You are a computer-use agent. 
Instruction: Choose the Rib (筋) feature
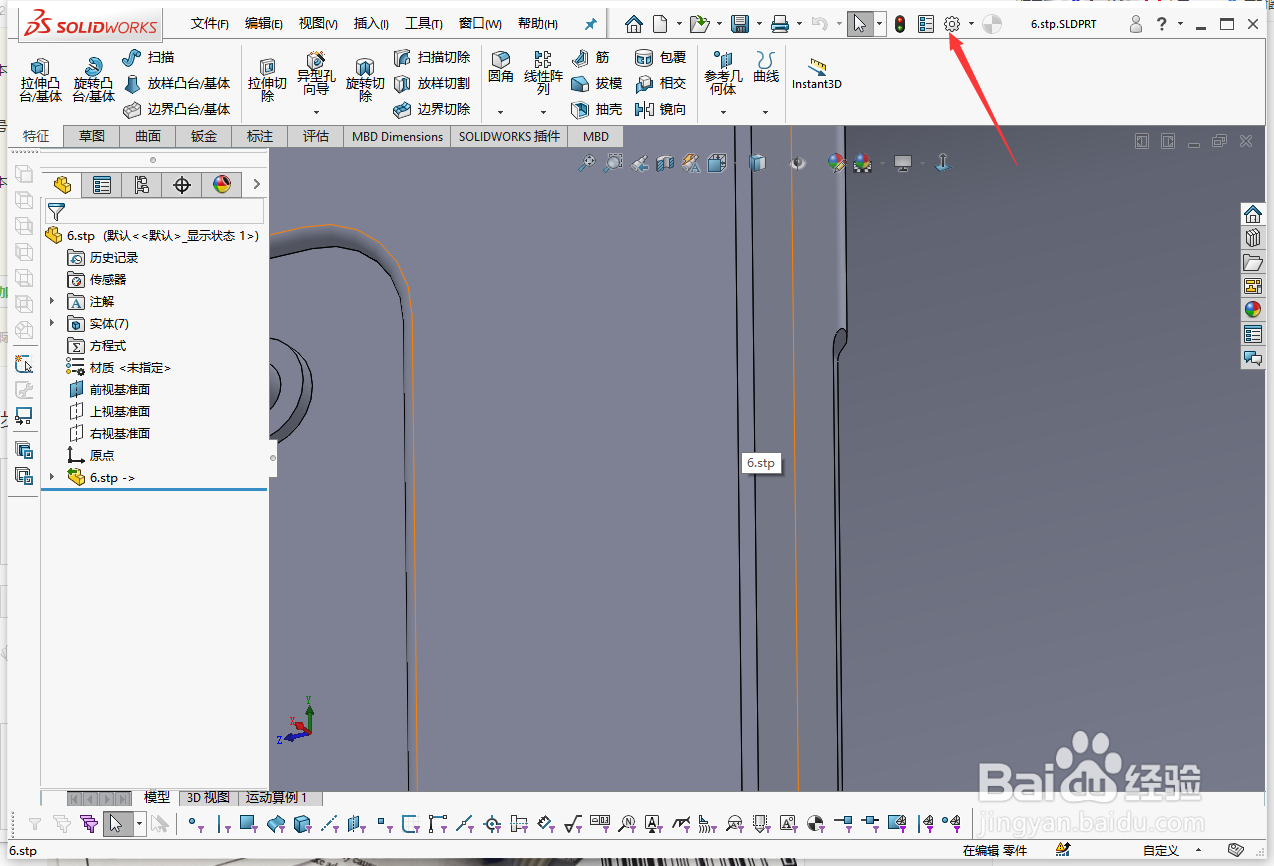(x=590, y=58)
